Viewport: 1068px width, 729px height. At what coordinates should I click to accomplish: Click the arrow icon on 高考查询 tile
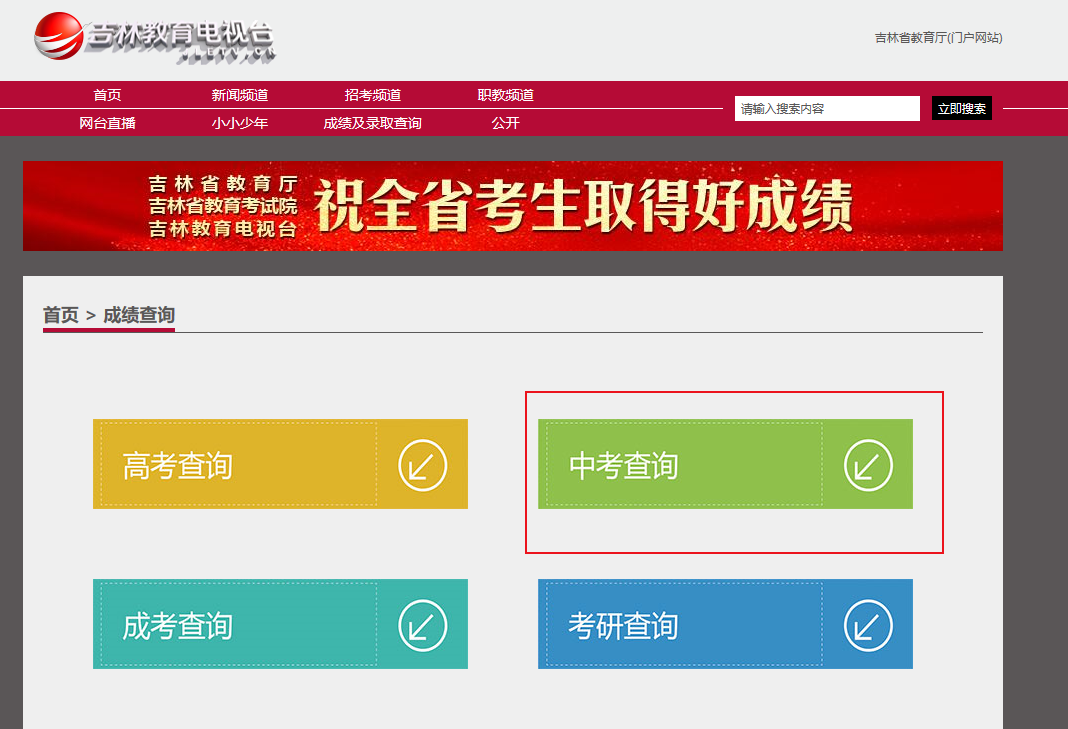coord(422,465)
